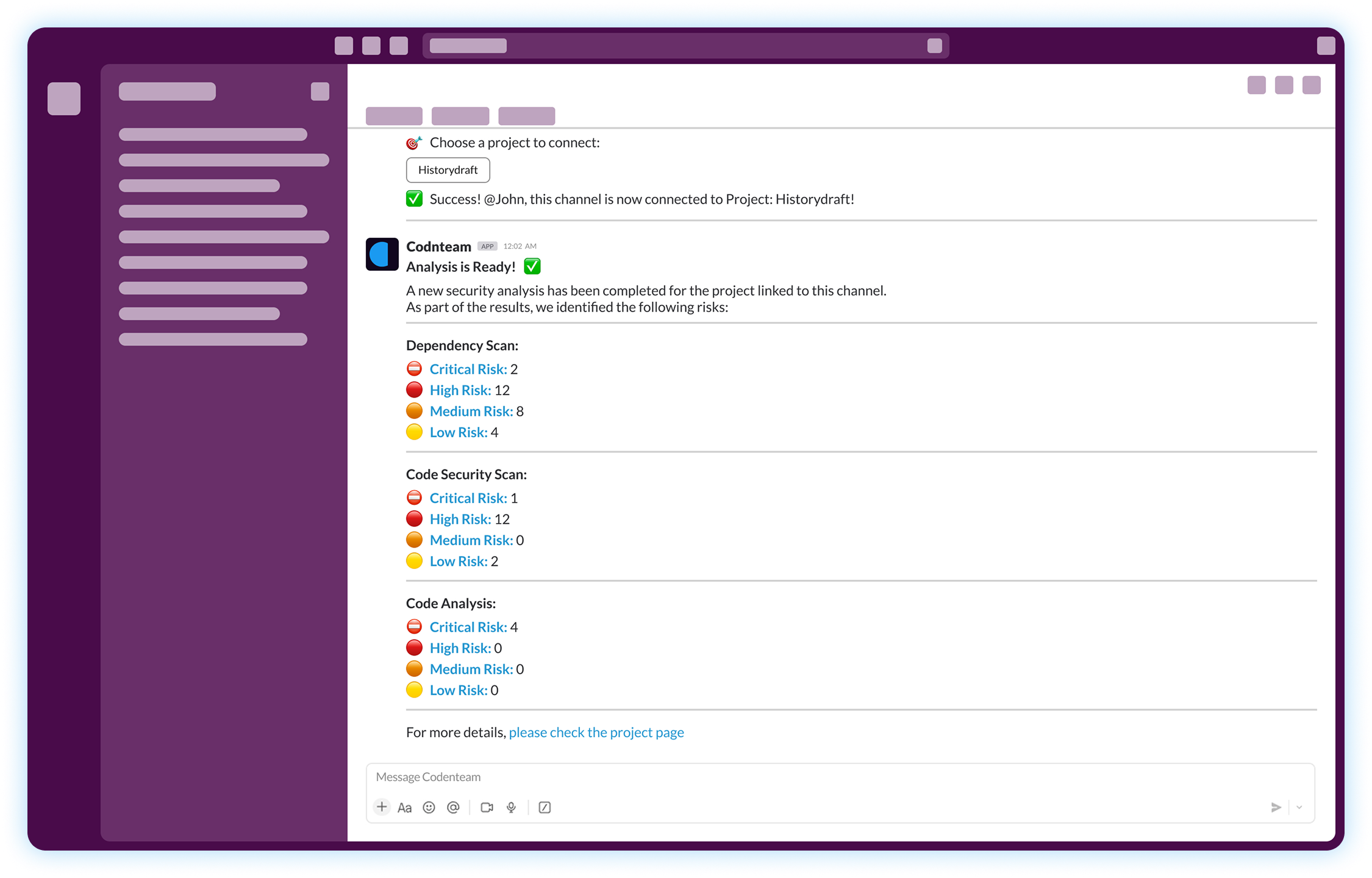Screen dimensions: 1372x878
Task: Start a video clip recording
Action: pos(487,807)
